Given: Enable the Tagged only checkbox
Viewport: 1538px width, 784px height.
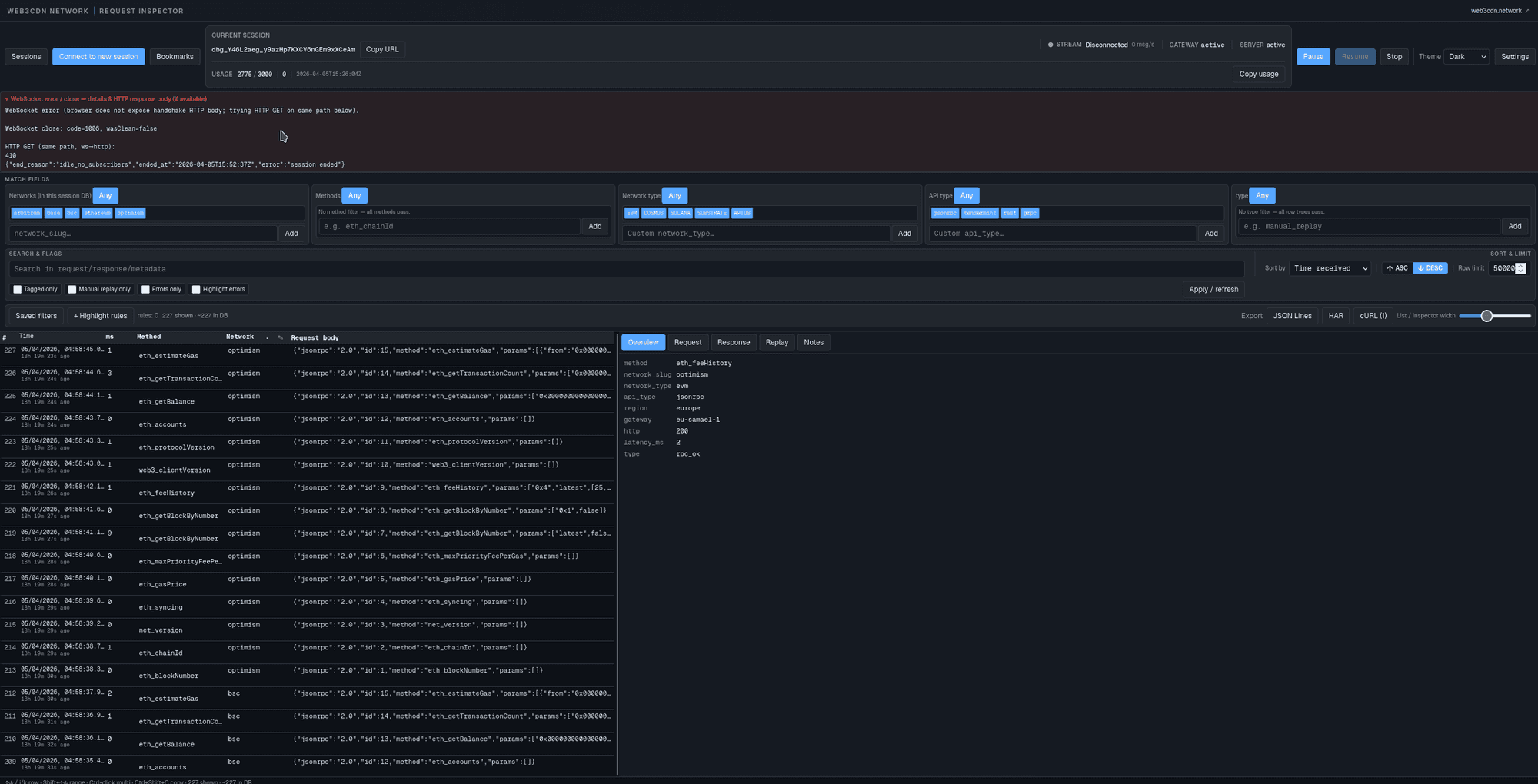Looking at the screenshot, I should [18, 290].
